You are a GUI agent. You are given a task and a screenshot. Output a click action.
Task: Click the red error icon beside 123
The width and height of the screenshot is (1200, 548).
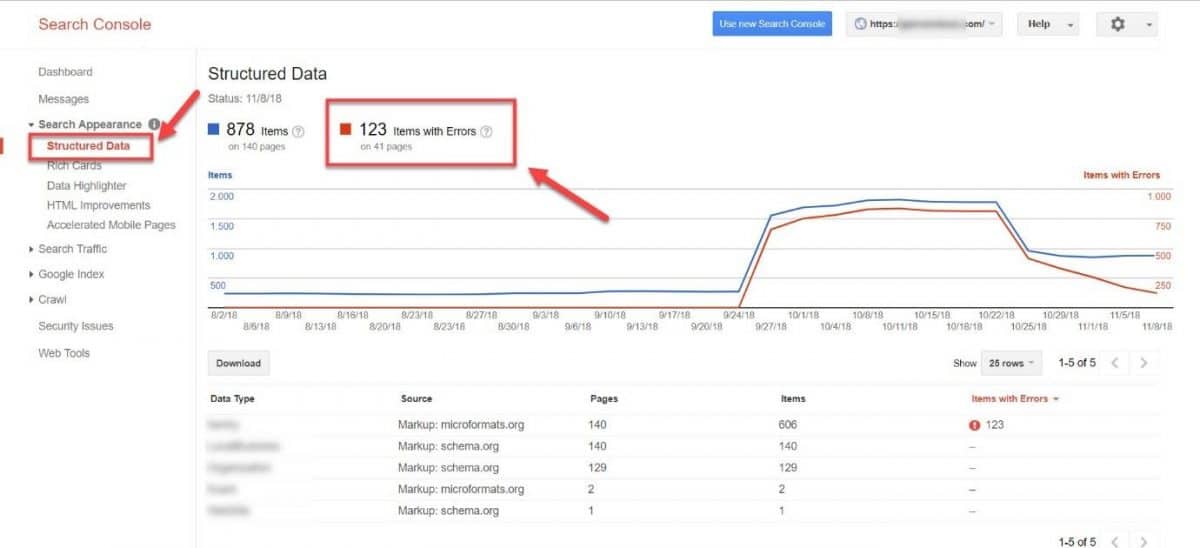tap(975, 425)
